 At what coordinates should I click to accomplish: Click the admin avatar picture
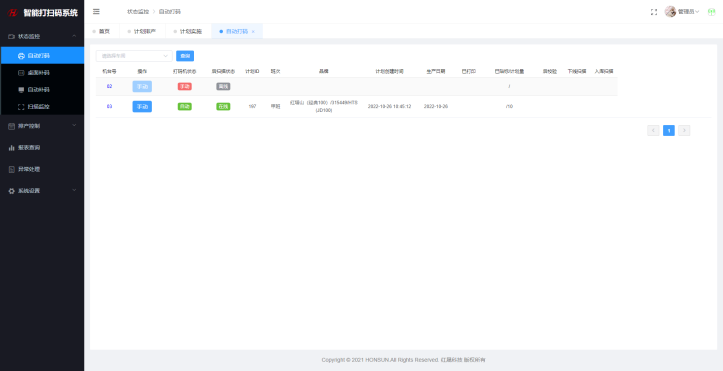pos(670,12)
